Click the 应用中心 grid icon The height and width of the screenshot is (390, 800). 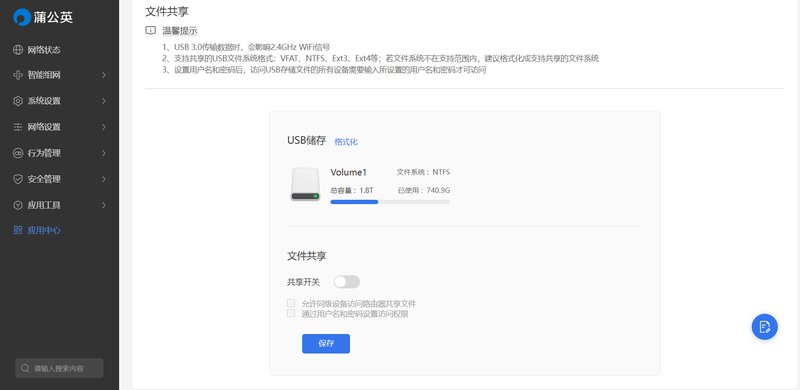click(18, 230)
